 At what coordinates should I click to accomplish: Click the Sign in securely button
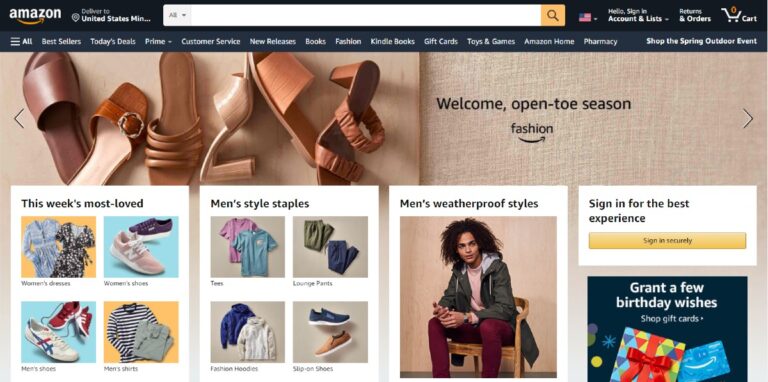click(667, 240)
